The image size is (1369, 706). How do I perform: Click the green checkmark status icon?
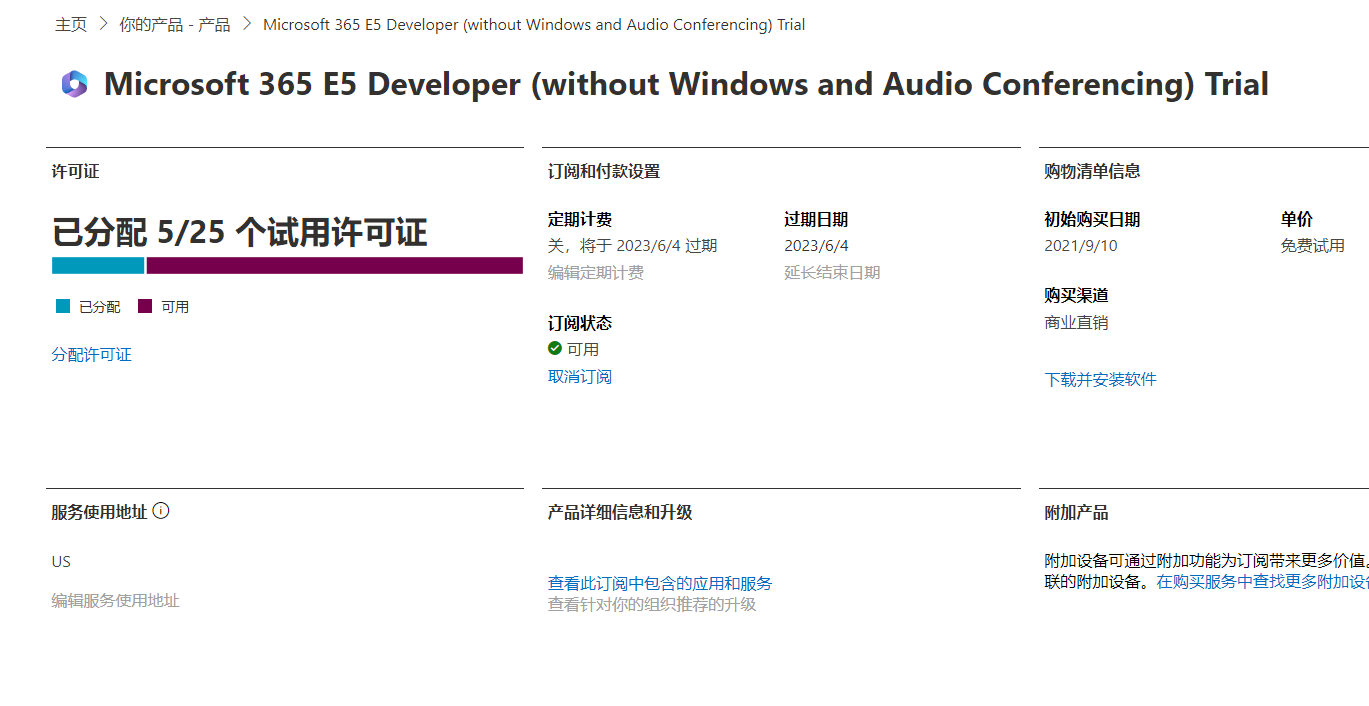[555, 349]
